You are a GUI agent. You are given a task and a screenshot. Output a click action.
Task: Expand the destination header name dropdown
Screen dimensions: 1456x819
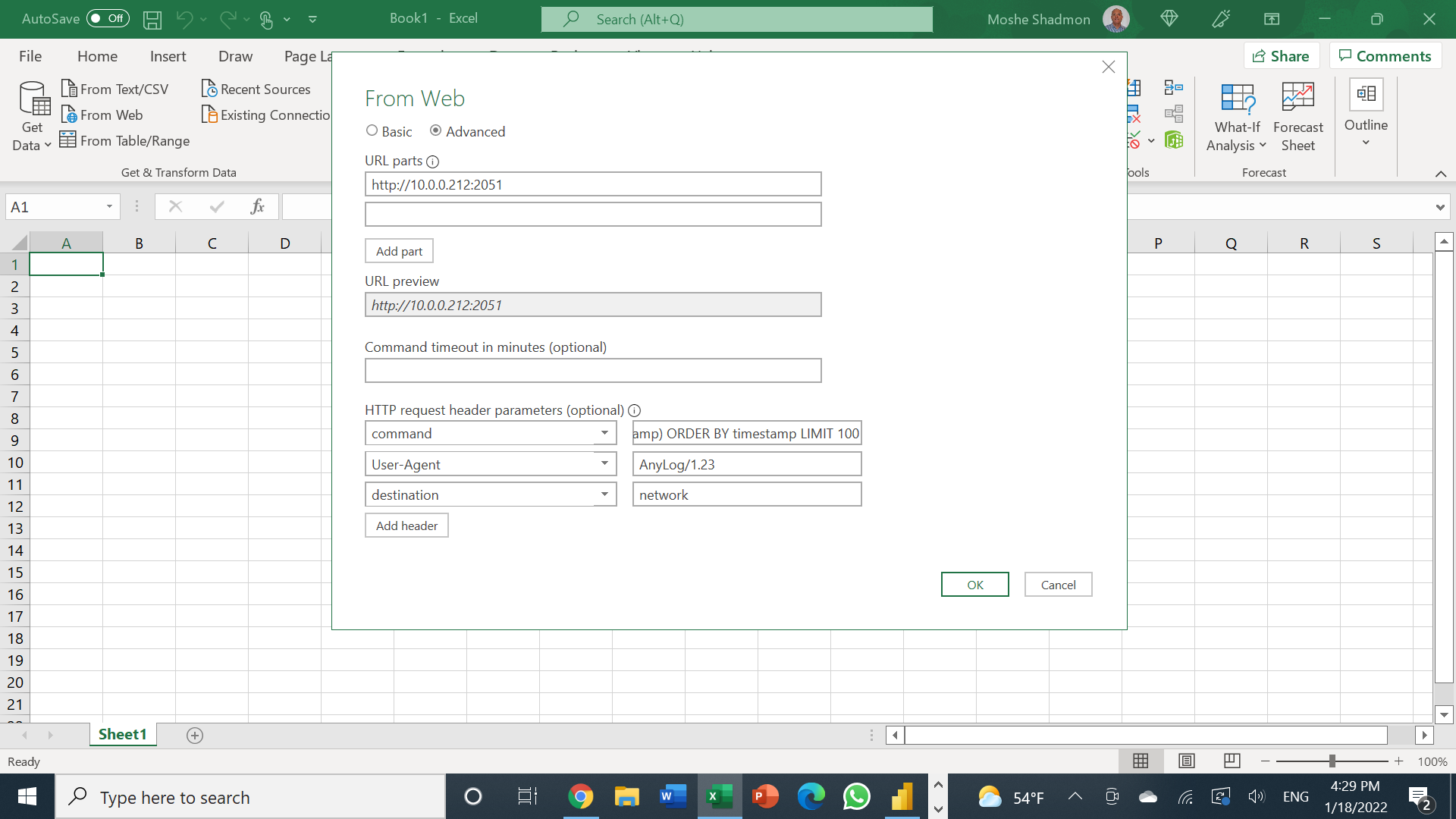[604, 494]
